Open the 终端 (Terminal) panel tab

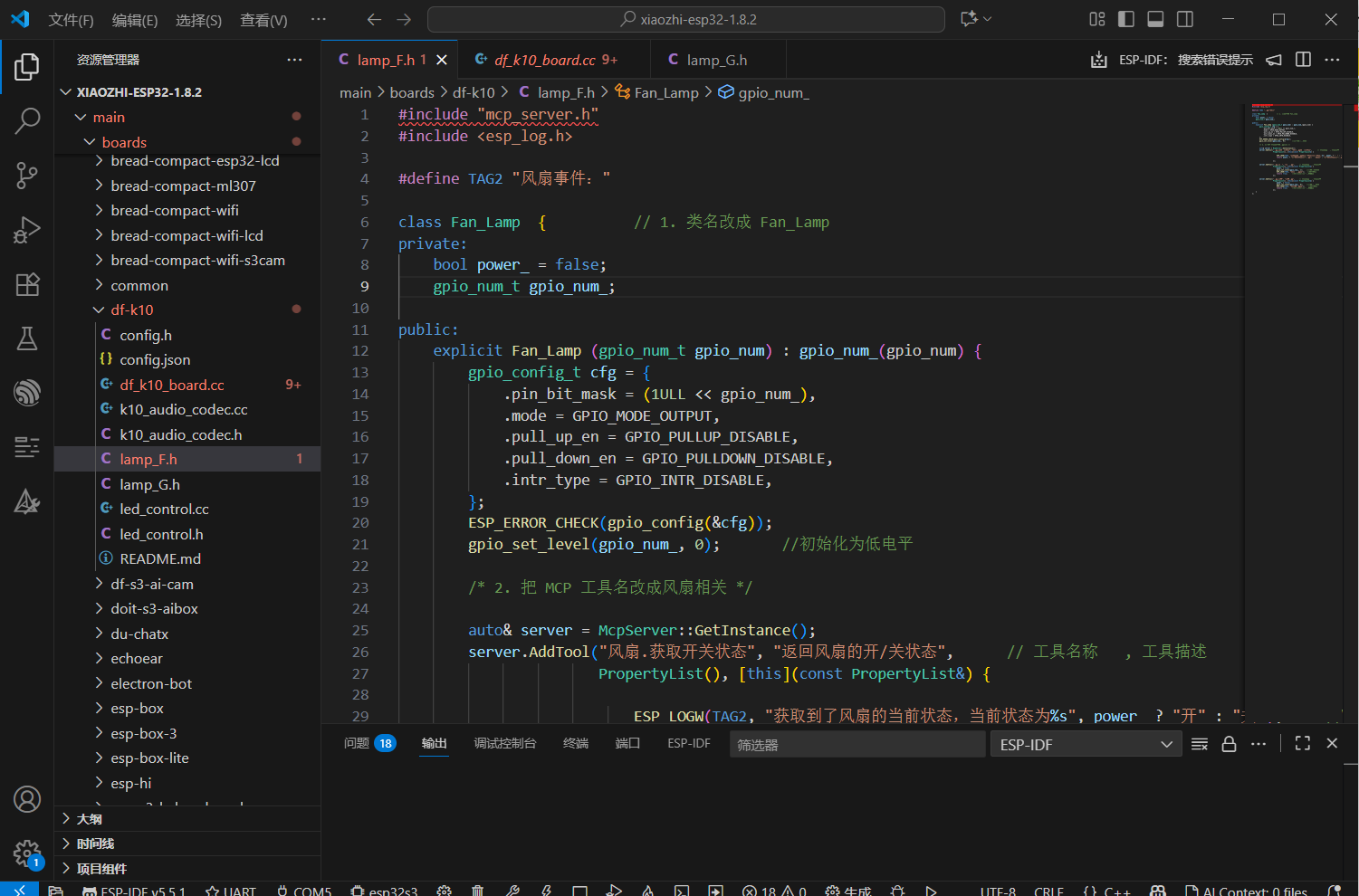click(x=575, y=743)
